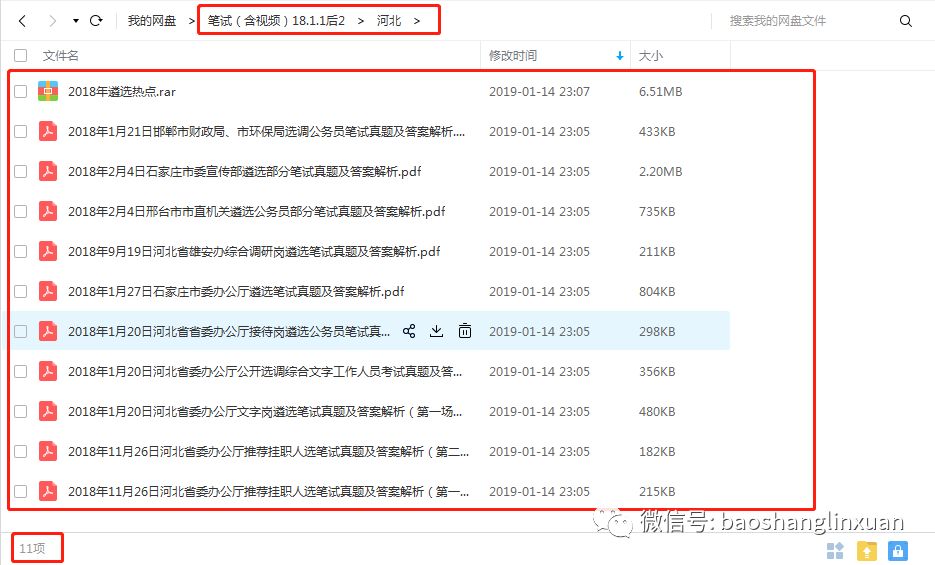Check the box for 公开选调综合文字 file

tap(21, 371)
